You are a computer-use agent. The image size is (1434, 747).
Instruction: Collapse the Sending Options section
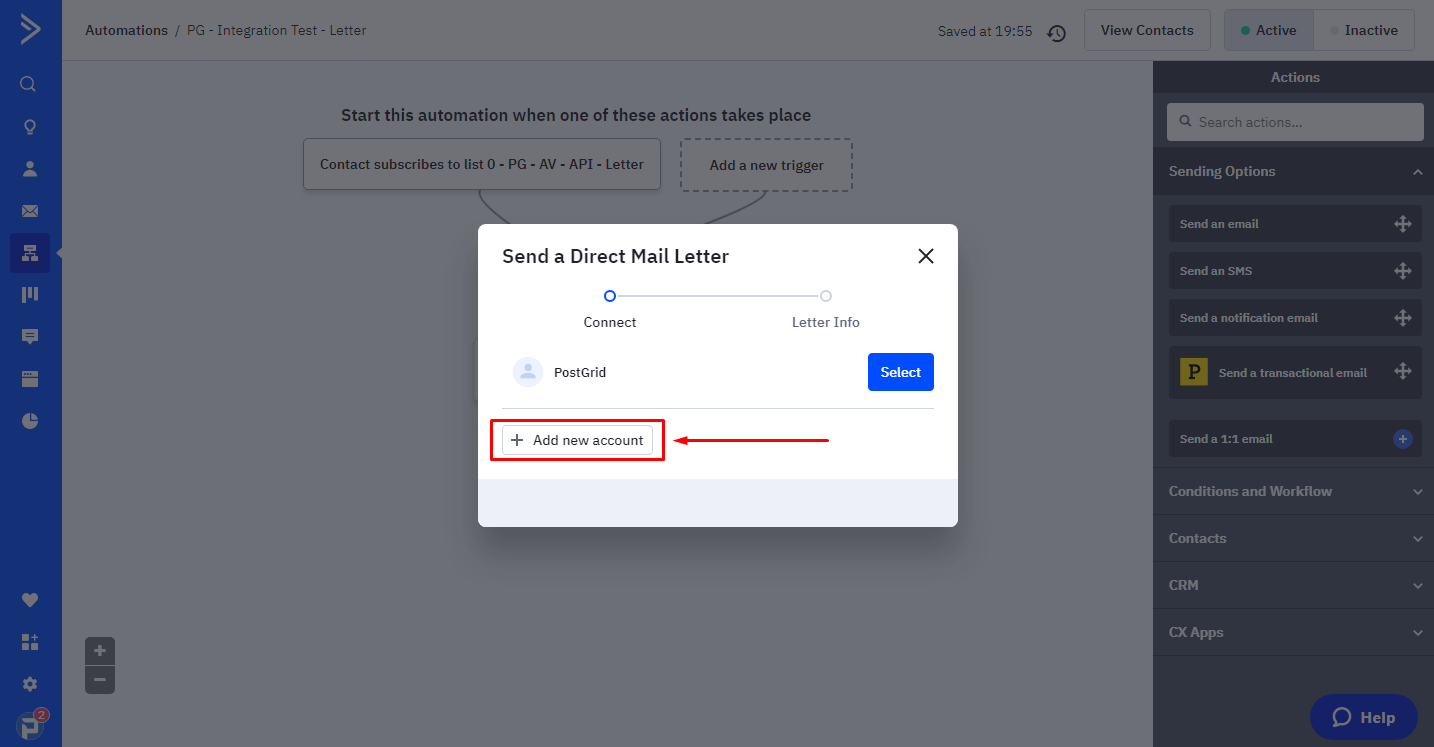click(x=1417, y=172)
